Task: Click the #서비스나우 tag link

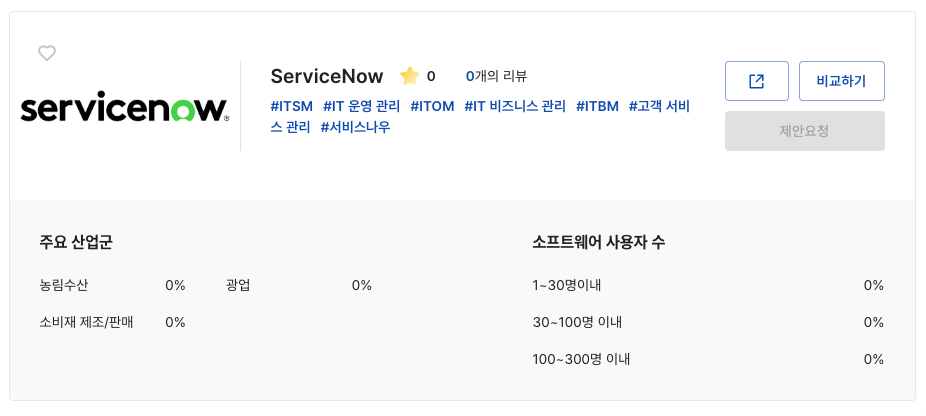Action: [x=355, y=127]
